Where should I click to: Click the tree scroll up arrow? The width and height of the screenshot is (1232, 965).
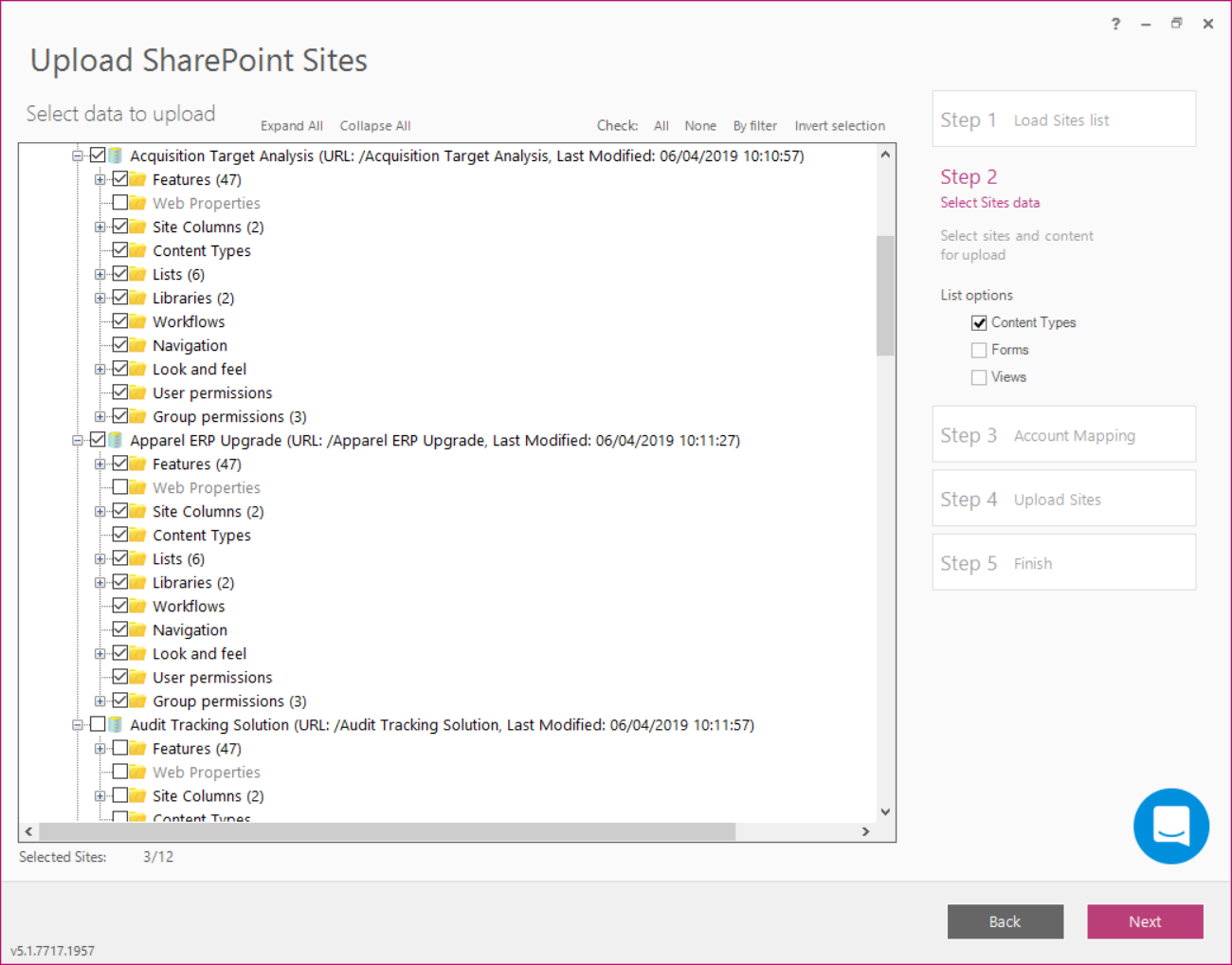[885, 154]
